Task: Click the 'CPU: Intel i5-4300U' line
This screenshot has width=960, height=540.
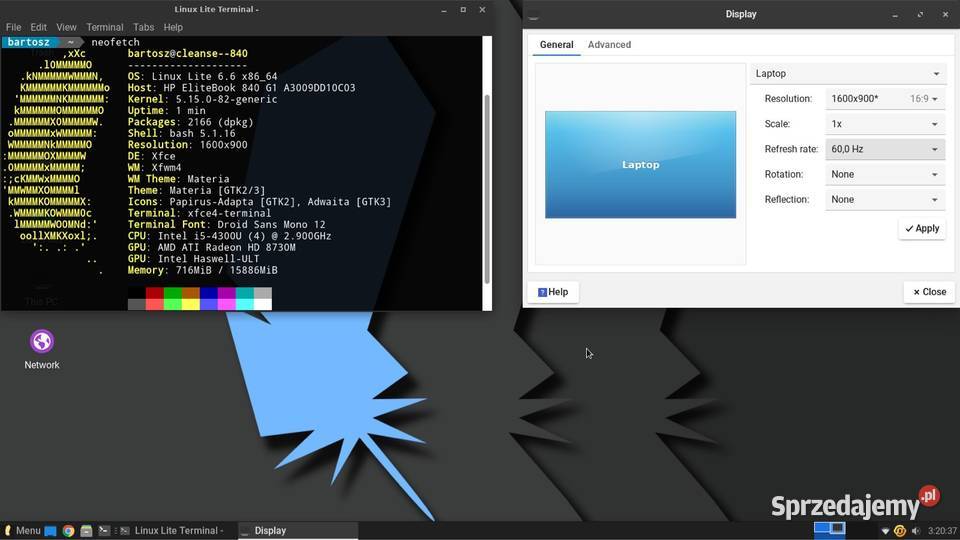Action: tap(230, 236)
